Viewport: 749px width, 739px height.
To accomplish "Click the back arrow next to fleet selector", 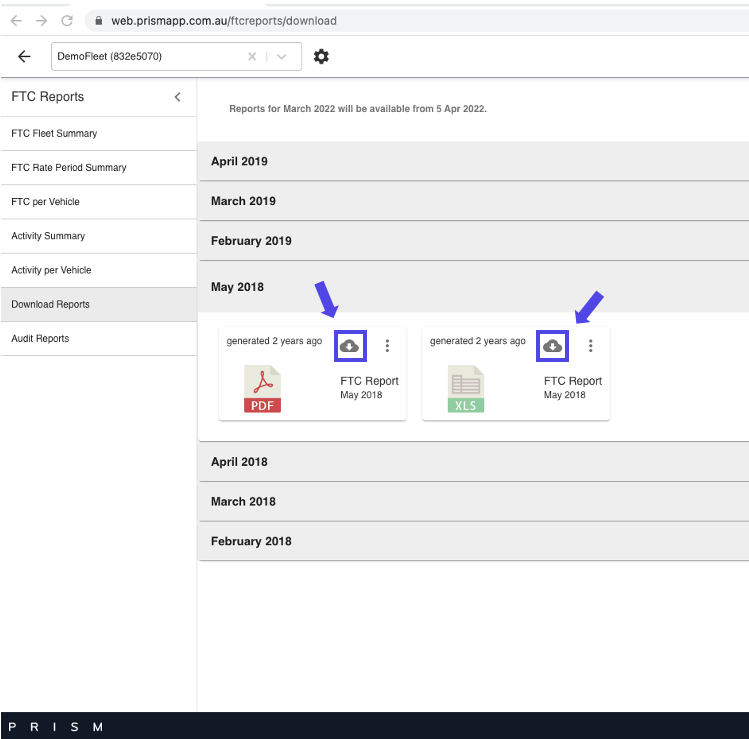I will coord(25,57).
